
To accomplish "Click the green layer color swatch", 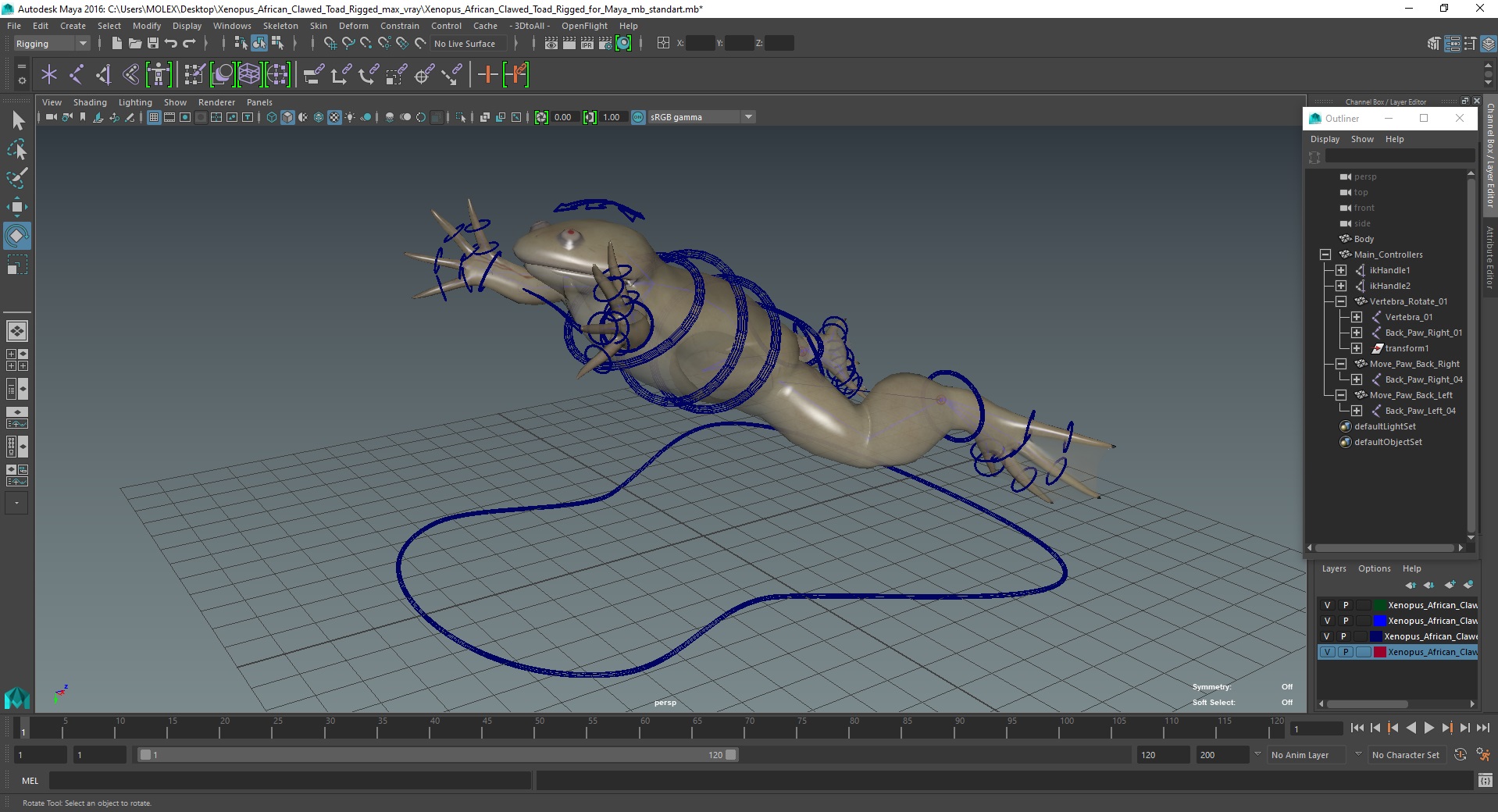I will (1380, 605).
